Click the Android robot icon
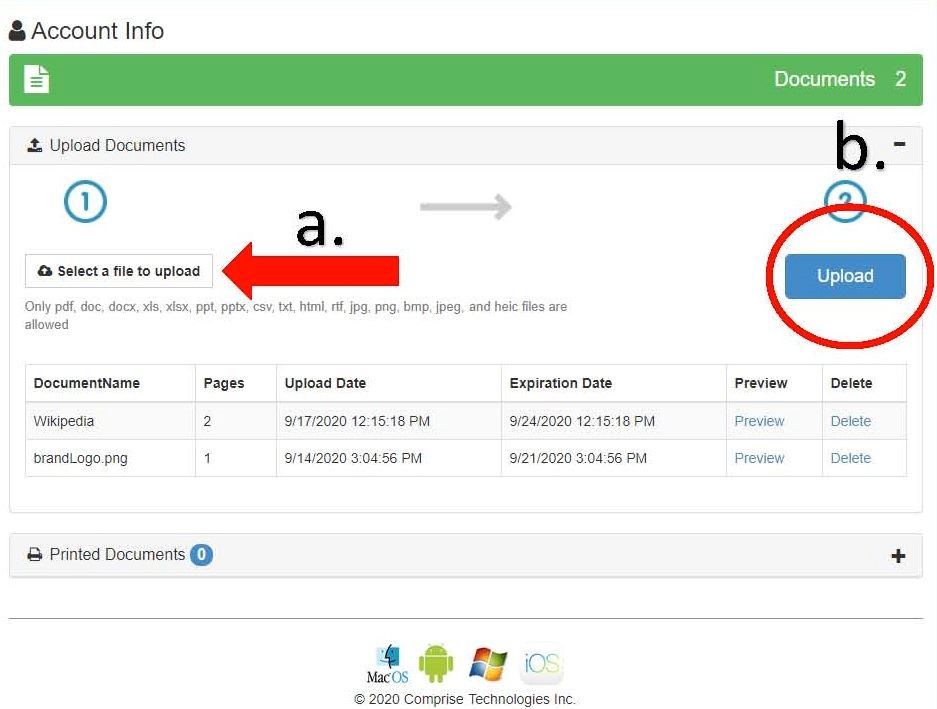This screenshot has width=937, height=709. click(436, 664)
